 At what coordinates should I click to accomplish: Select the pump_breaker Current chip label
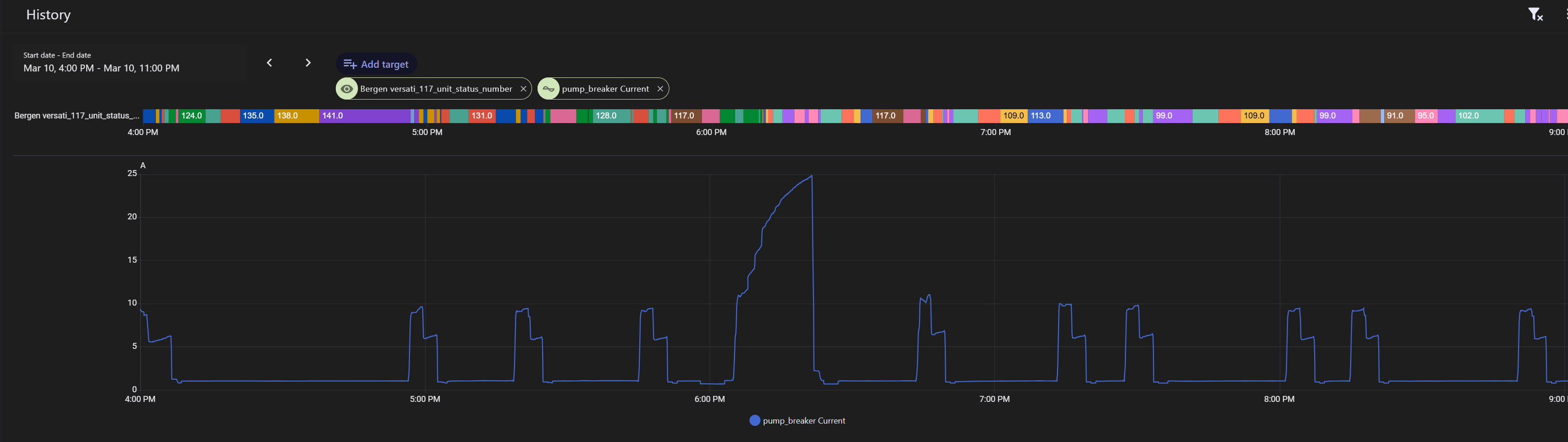pyautogui.click(x=605, y=89)
